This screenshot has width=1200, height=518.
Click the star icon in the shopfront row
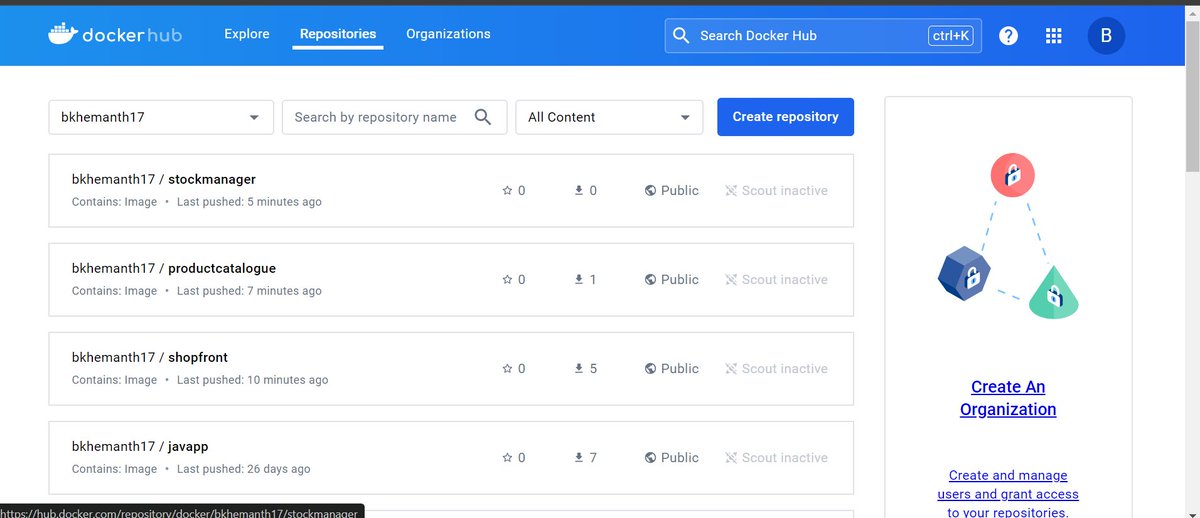(507, 368)
